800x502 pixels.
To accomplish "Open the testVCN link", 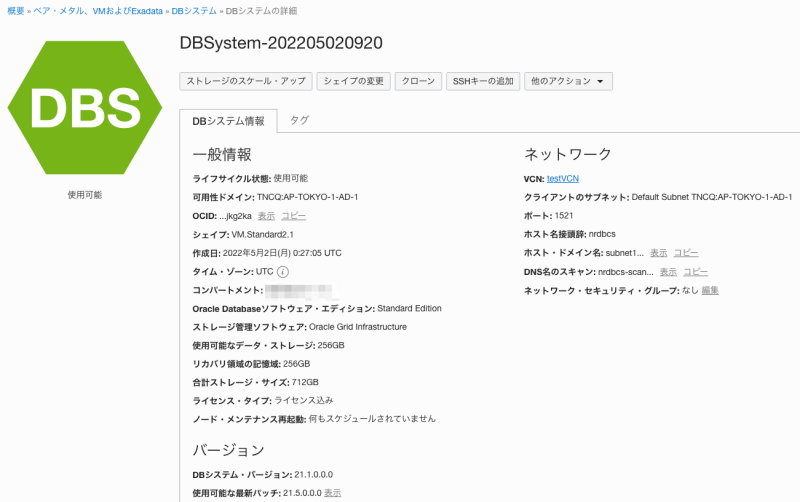I will click(562, 178).
